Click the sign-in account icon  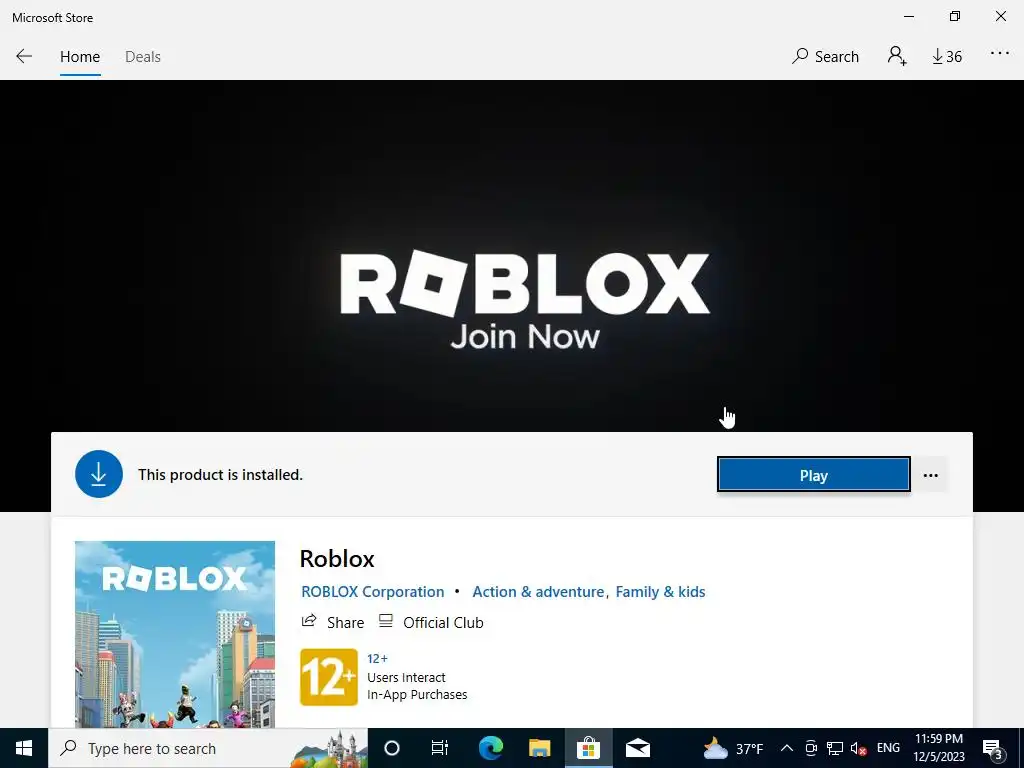(897, 56)
